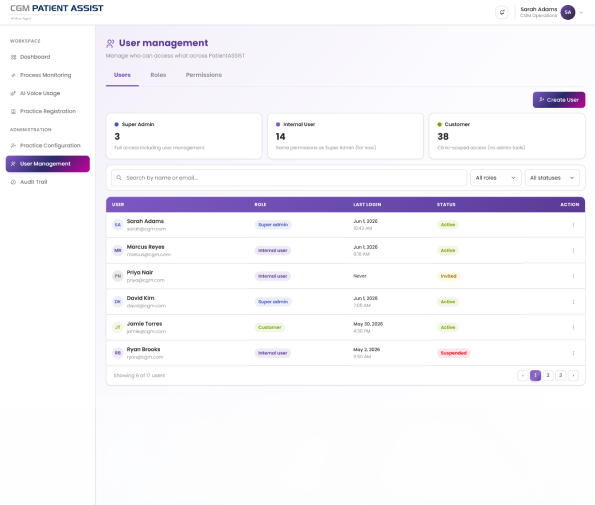Open Audit Trail page

coord(47,182)
